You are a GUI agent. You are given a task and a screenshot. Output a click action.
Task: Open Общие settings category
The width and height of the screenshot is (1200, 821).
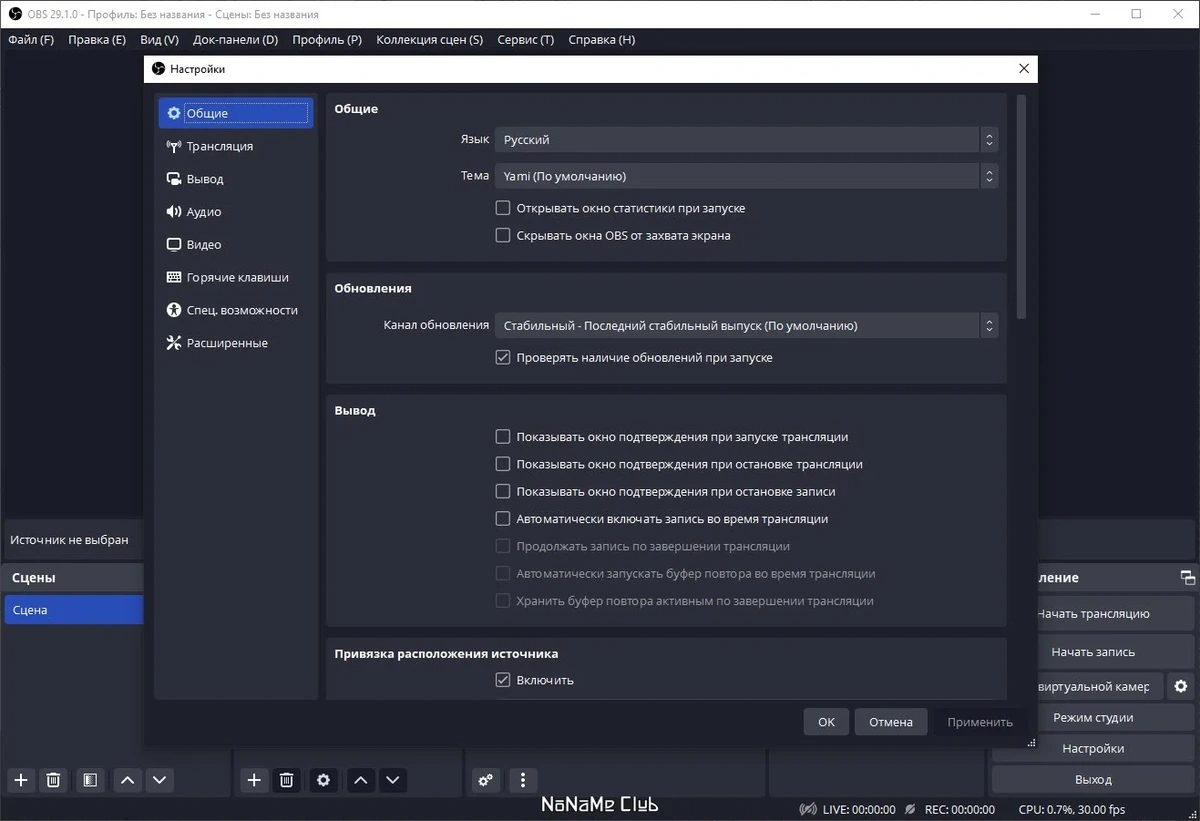tap(236, 113)
